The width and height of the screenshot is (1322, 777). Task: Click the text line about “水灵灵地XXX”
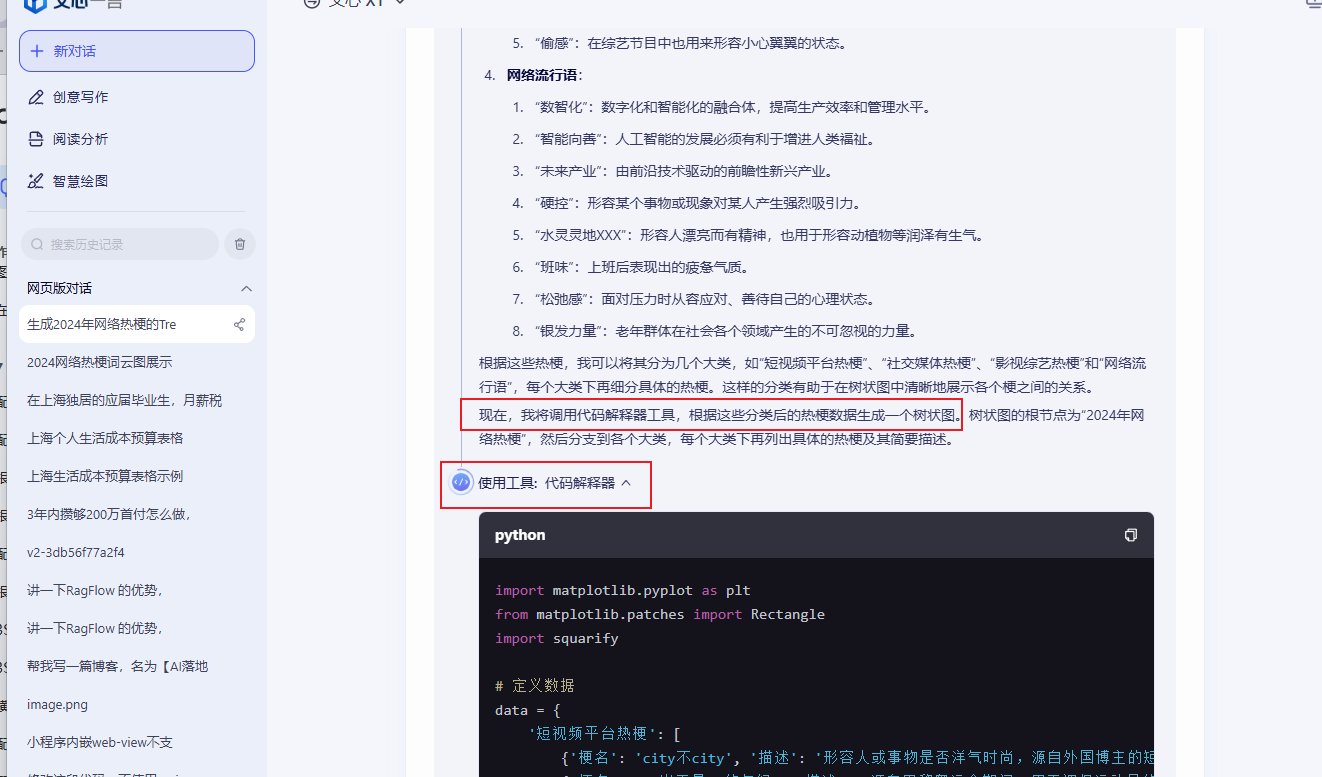[761, 235]
